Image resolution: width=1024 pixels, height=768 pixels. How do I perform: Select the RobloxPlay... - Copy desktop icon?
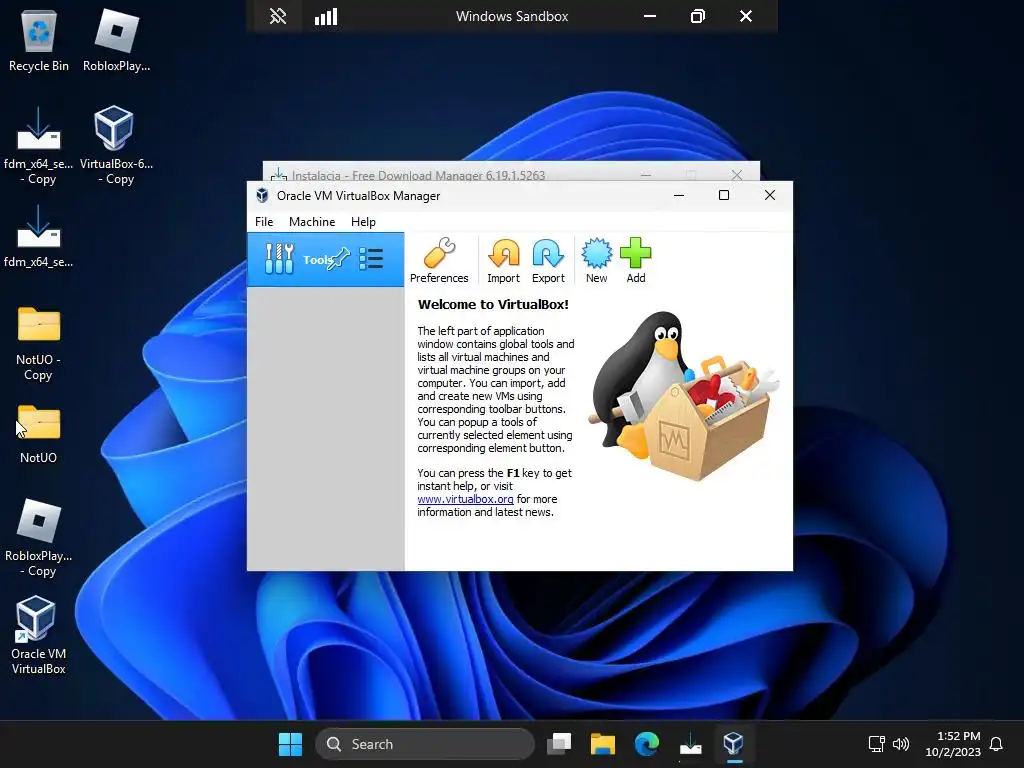(39, 538)
